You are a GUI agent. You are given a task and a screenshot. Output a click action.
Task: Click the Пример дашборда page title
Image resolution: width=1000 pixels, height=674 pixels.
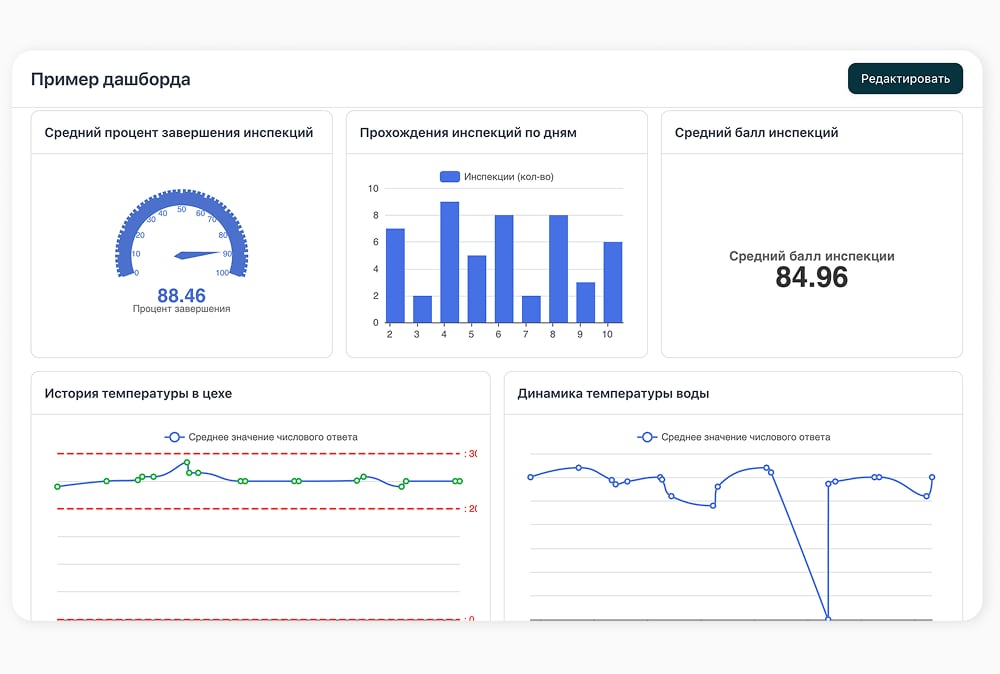(x=111, y=79)
